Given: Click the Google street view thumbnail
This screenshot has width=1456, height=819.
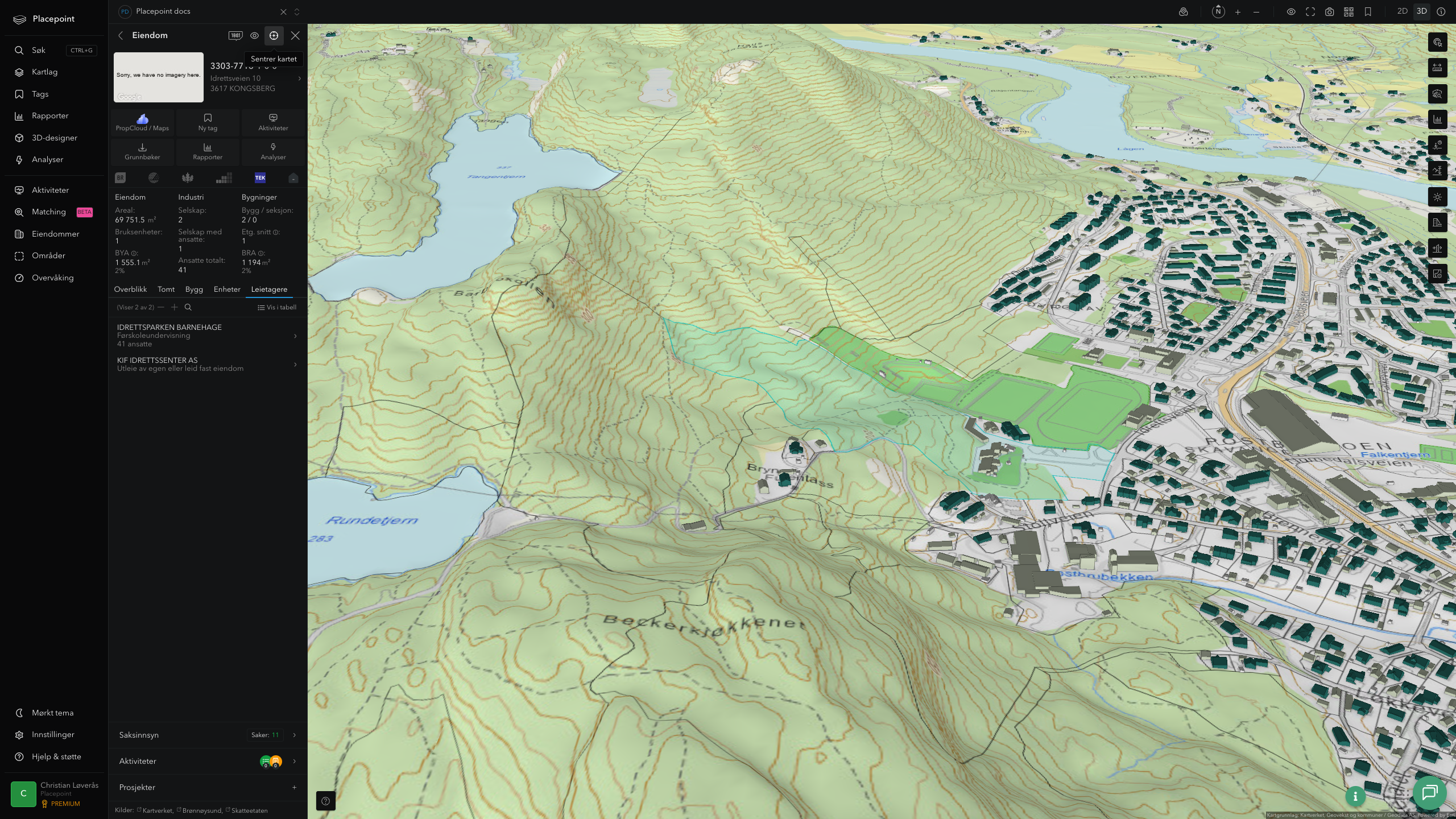Looking at the screenshot, I should (x=159, y=77).
